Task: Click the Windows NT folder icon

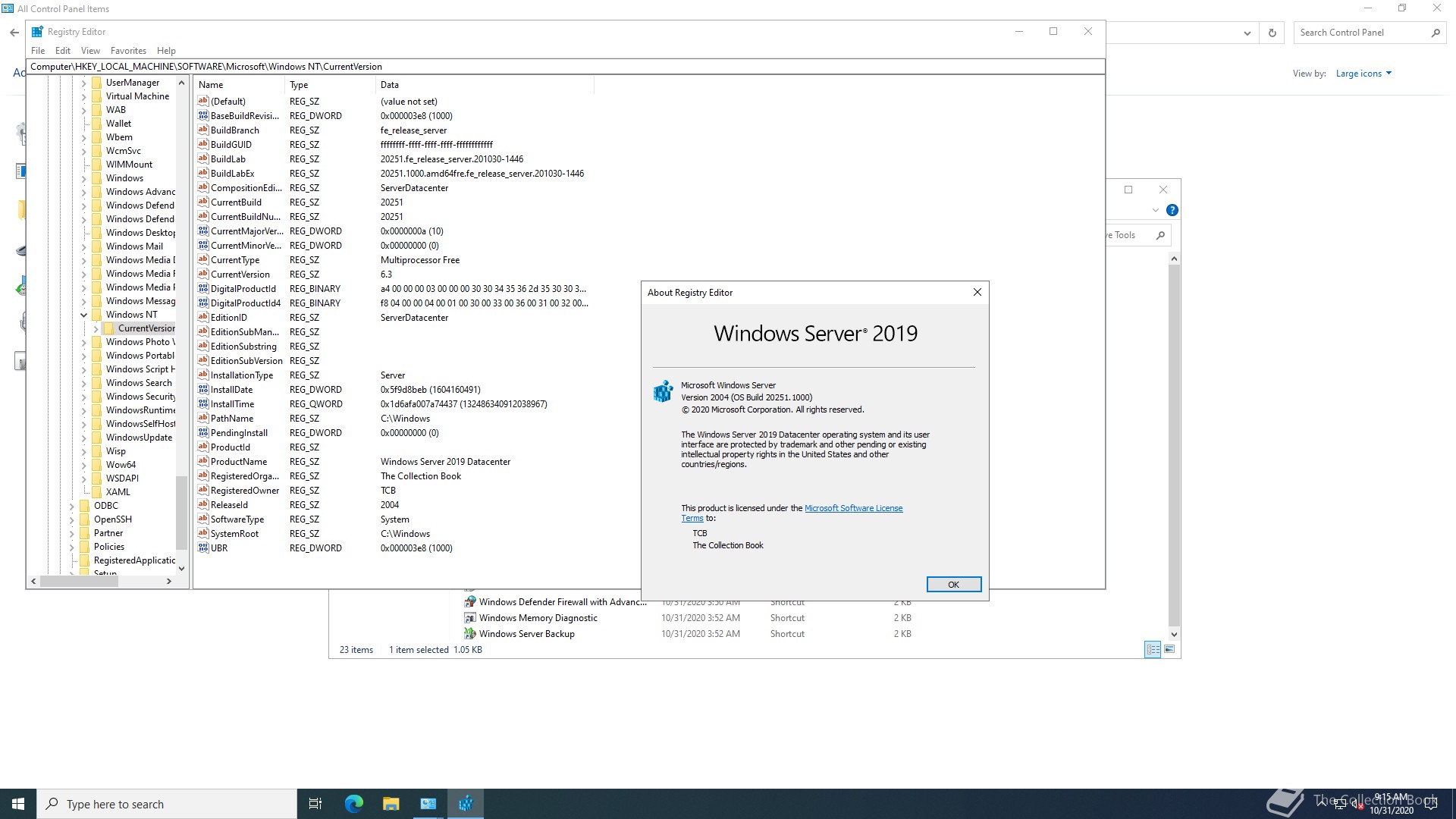Action: point(96,315)
